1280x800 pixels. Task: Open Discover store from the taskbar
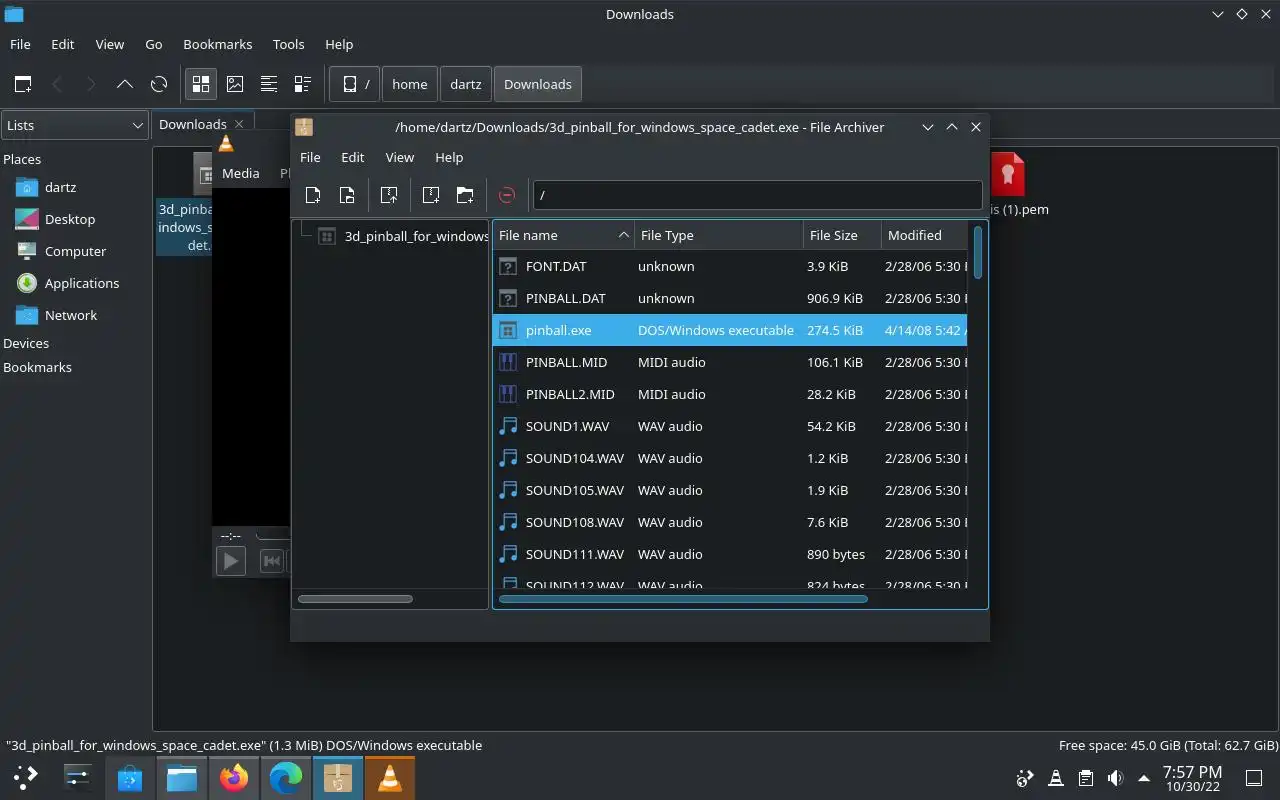pyautogui.click(x=130, y=777)
